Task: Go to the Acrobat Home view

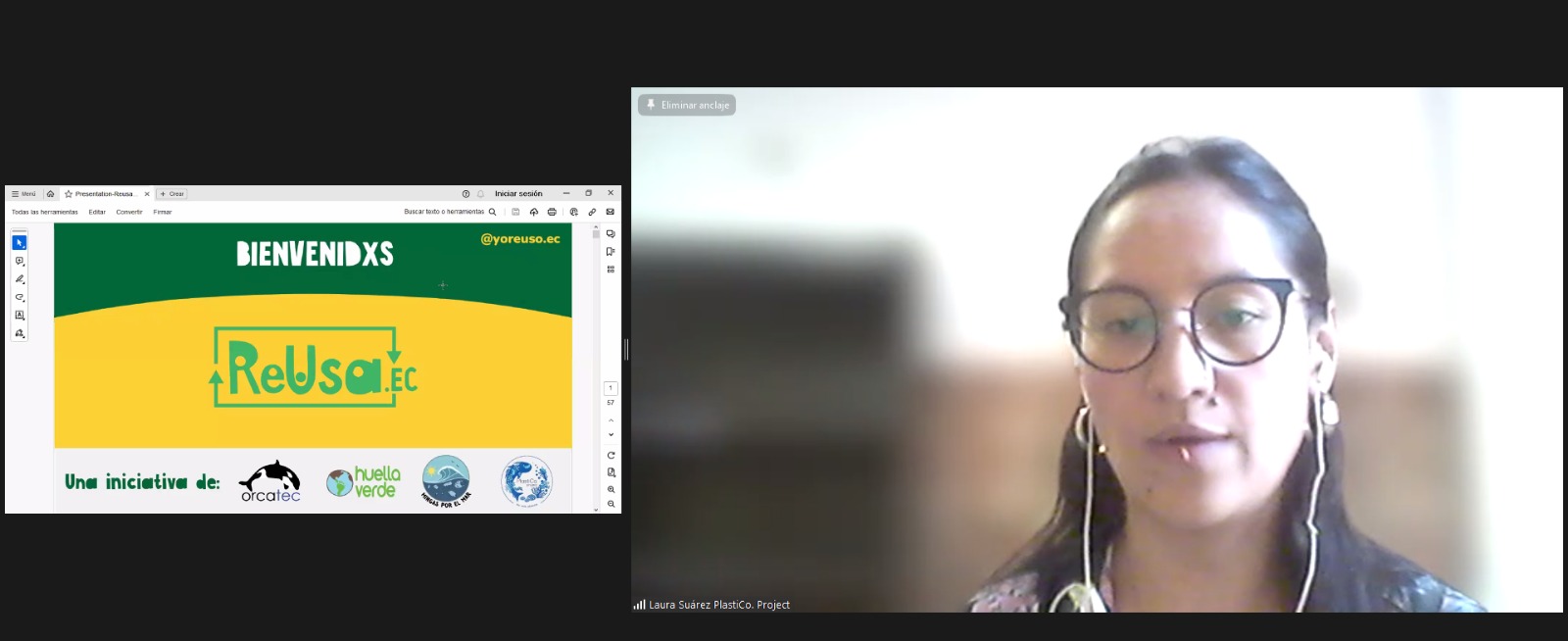Action: [x=51, y=194]
